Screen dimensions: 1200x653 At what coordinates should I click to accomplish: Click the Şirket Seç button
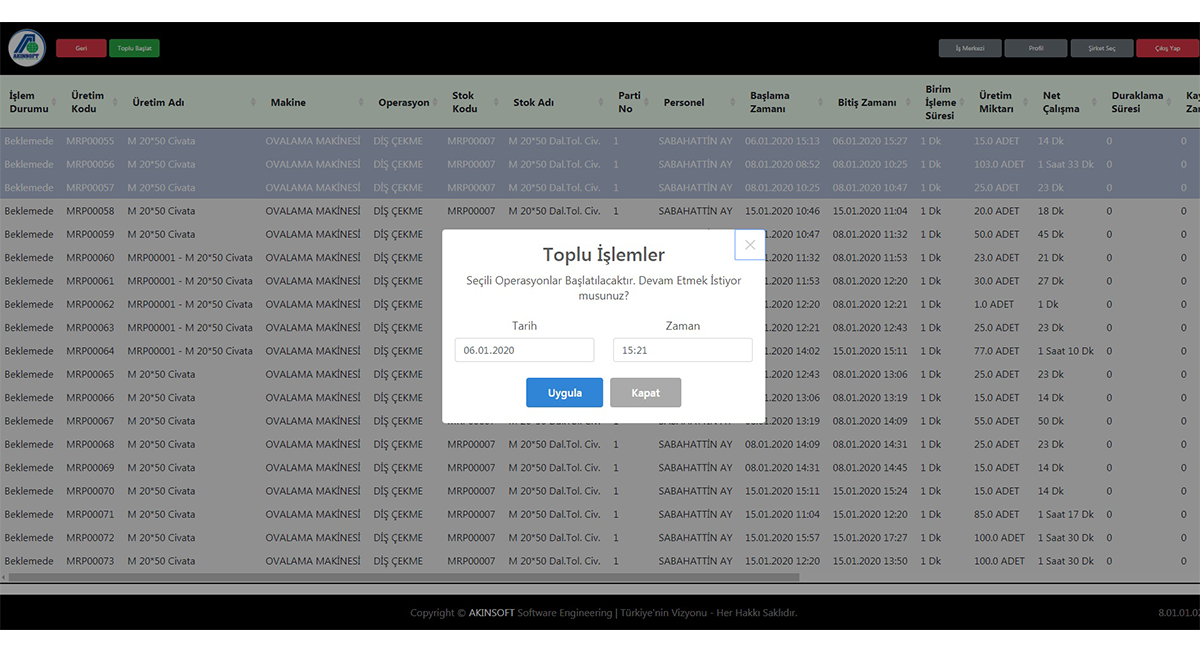[x=1101, y=48]
